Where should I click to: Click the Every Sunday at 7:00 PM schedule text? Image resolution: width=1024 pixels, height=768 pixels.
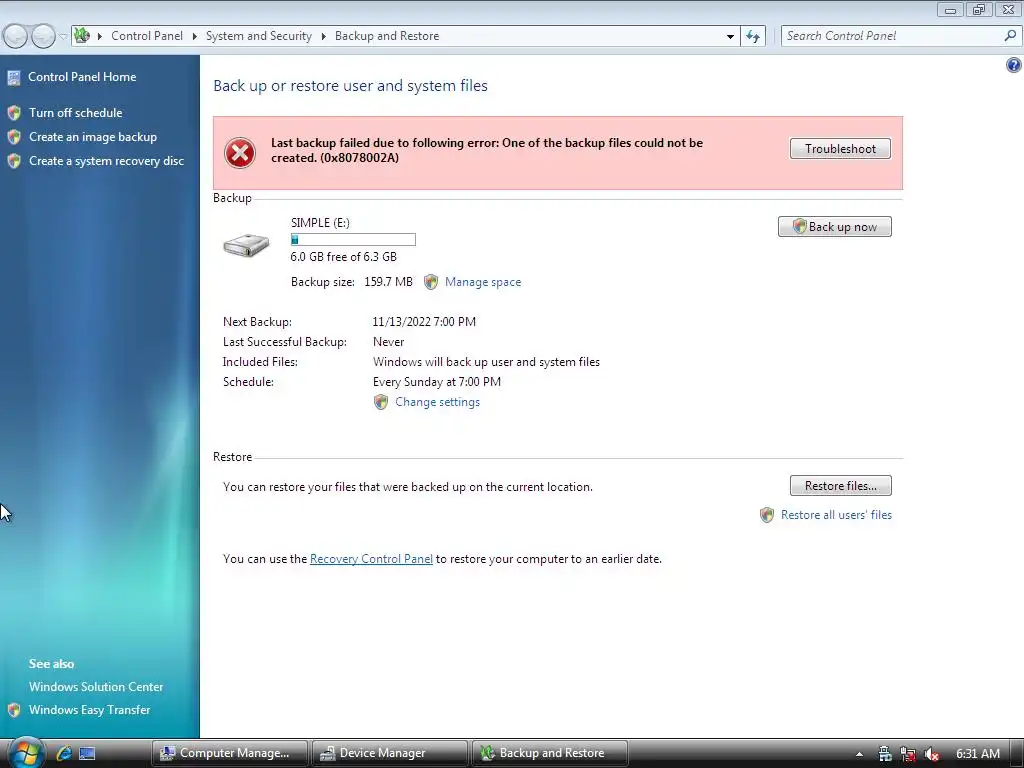coord(437,382)
